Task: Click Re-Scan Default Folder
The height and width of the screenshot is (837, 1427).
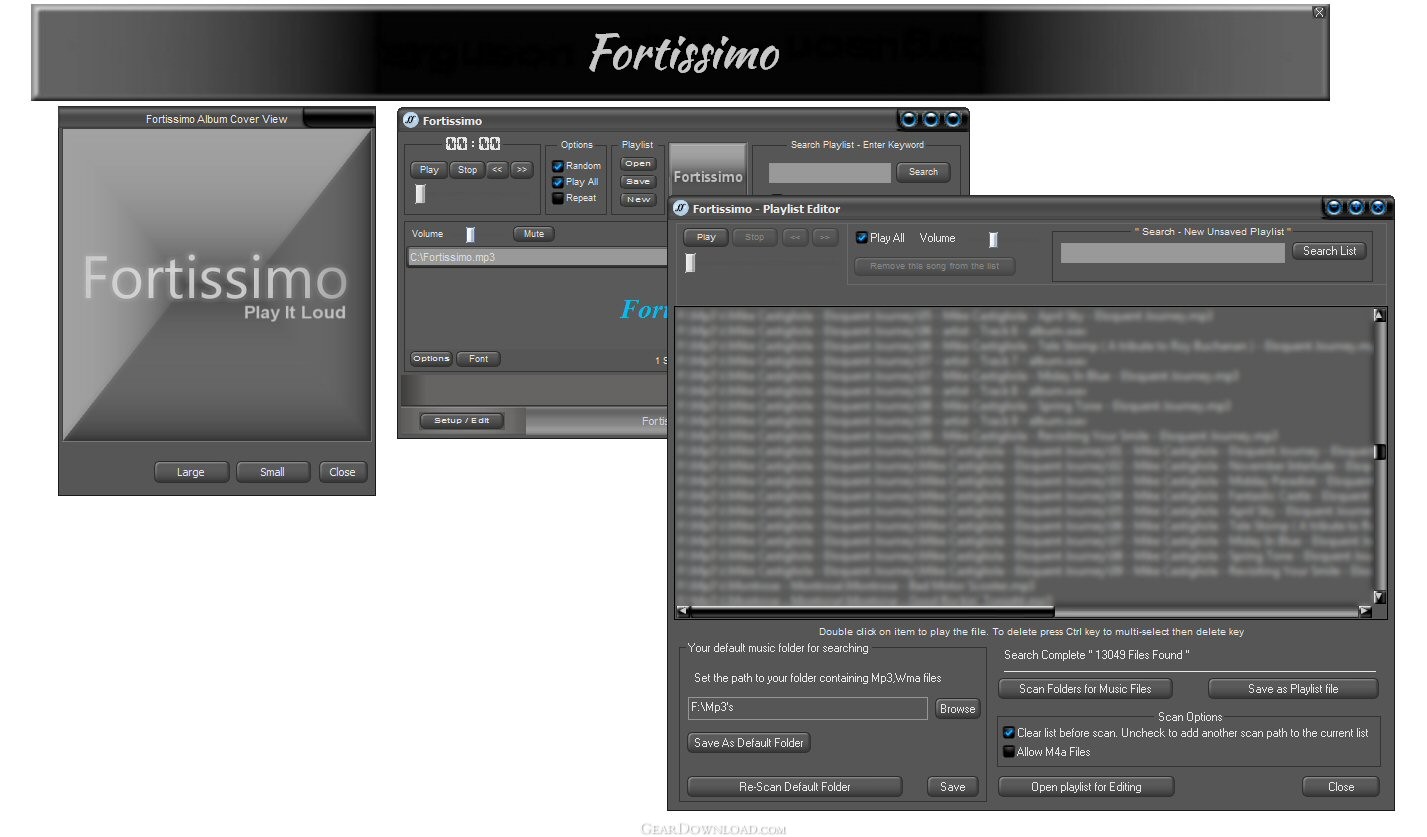Action: 795,787
